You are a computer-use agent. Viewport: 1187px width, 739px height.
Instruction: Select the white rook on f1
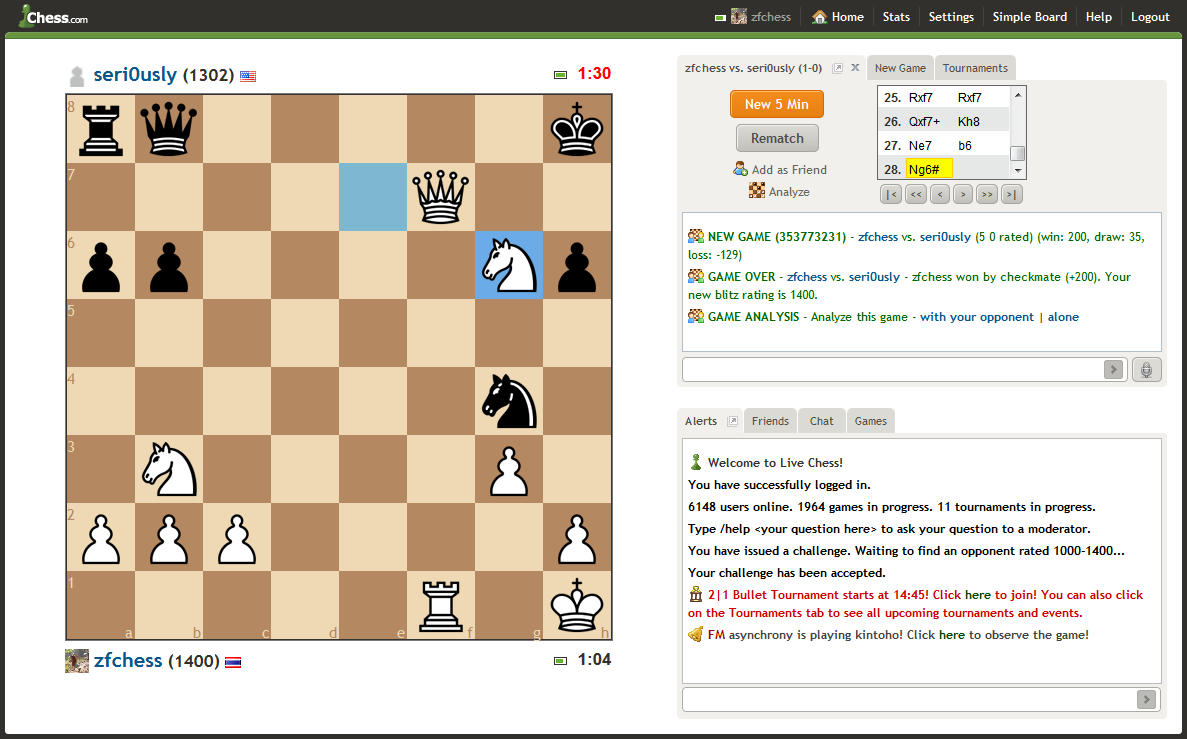[441, 606]
